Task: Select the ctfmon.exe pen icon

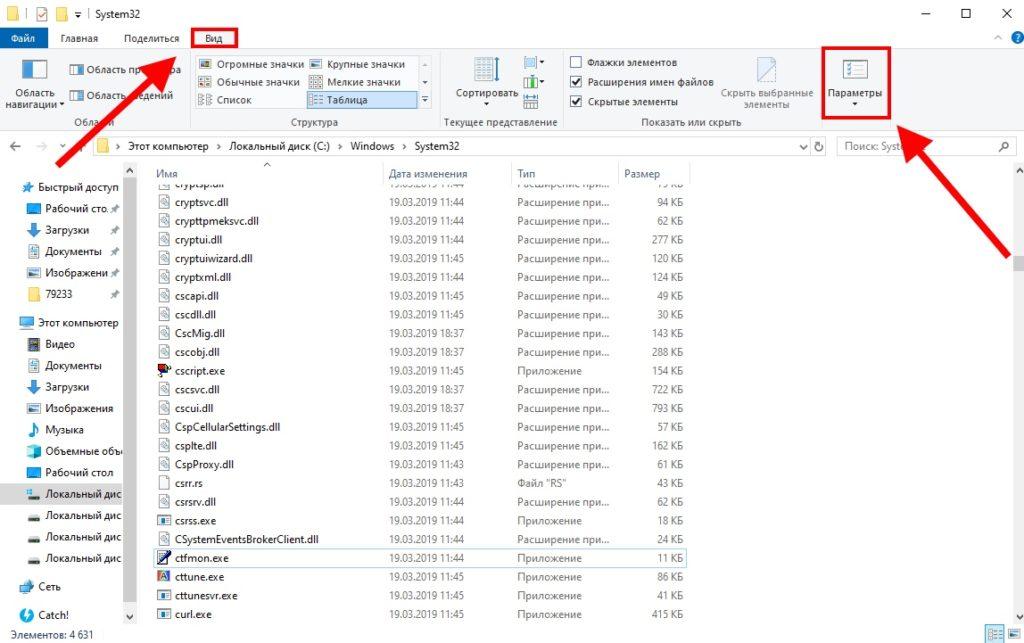Action: click(164, 558)
